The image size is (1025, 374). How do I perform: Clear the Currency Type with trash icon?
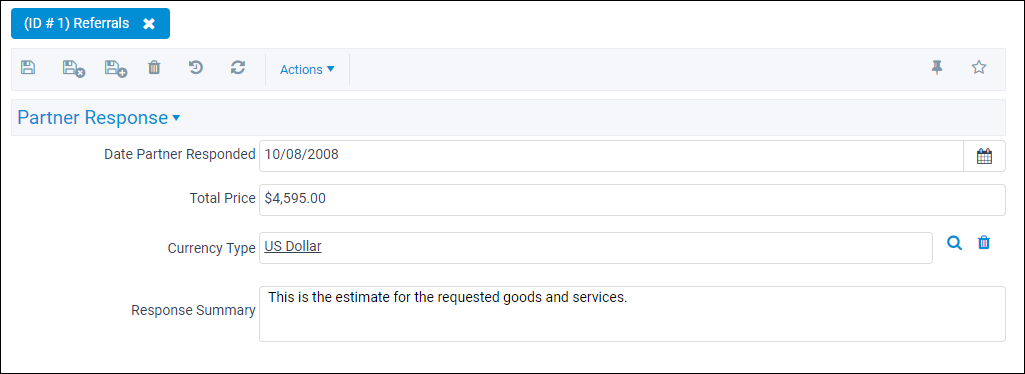[x=984, y=243]
